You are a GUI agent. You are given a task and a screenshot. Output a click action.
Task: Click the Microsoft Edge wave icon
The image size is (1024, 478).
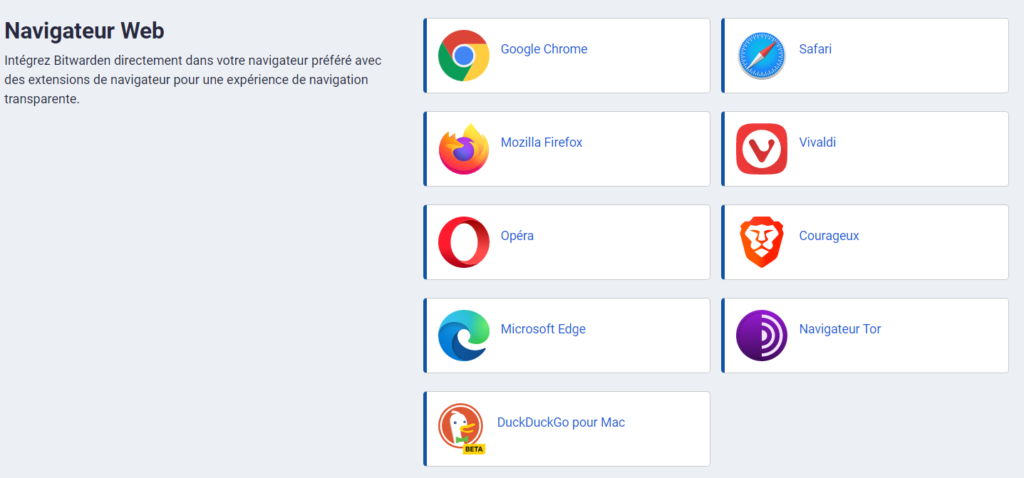[x=463, y=335]
